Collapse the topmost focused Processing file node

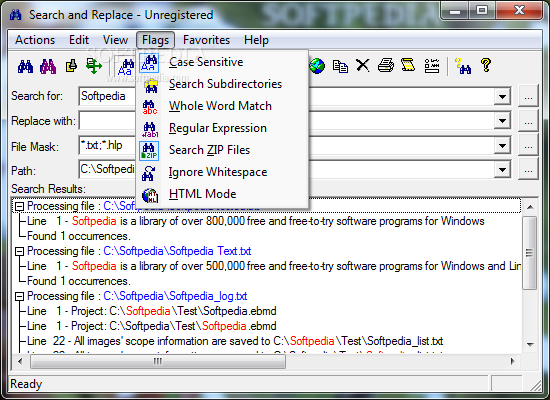pos(20,206)
